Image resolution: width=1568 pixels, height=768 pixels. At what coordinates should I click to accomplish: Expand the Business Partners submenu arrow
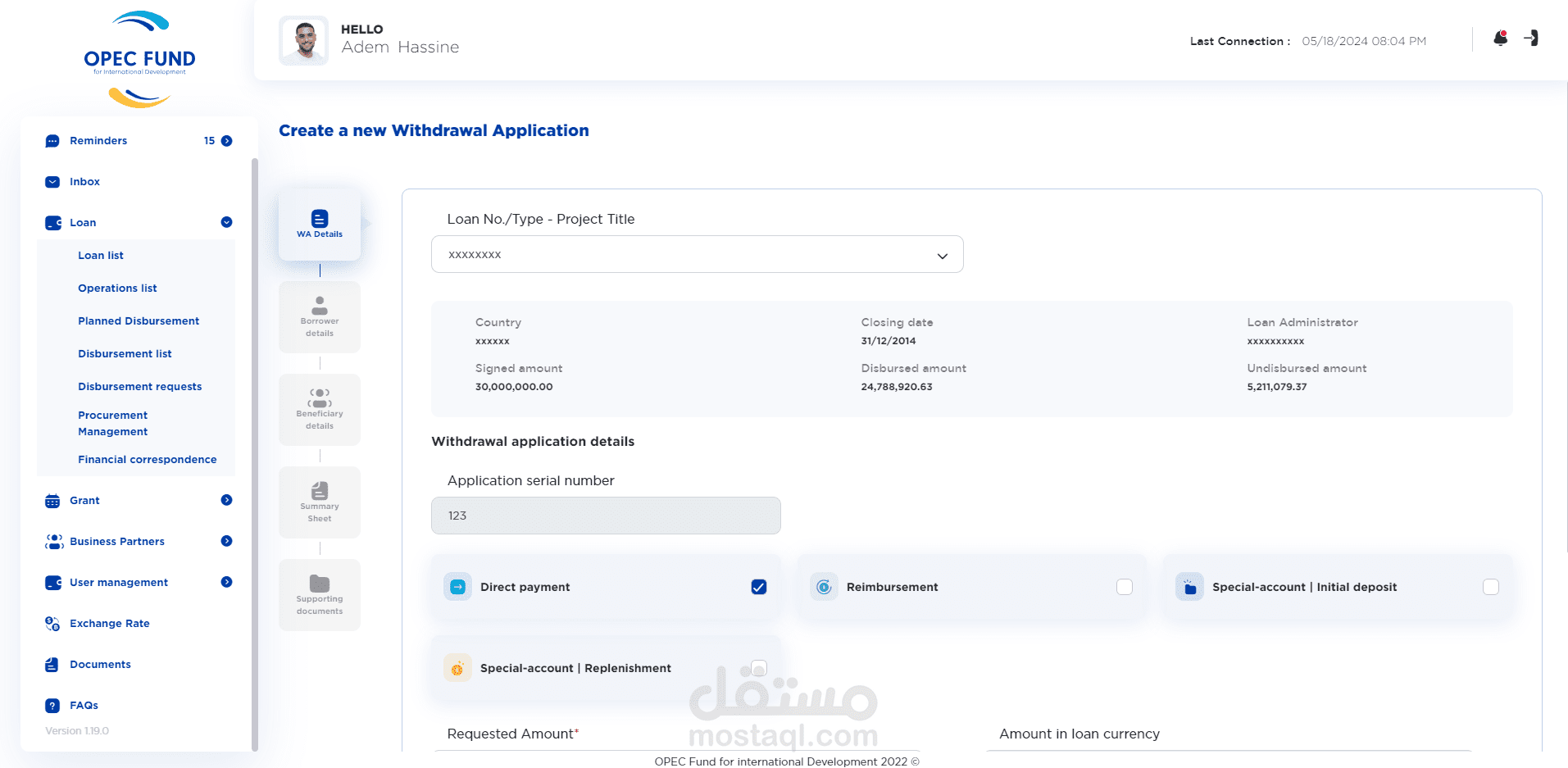coord(227,541)
